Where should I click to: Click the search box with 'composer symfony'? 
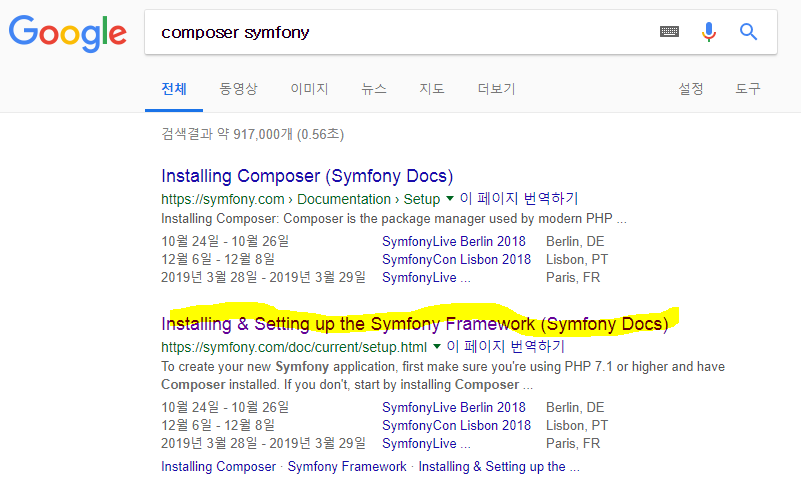click(x=400, y=32)
